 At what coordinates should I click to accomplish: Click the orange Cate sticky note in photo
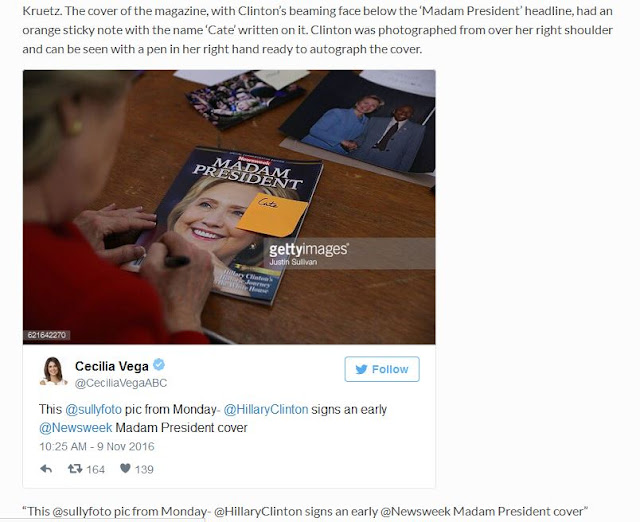272,215
